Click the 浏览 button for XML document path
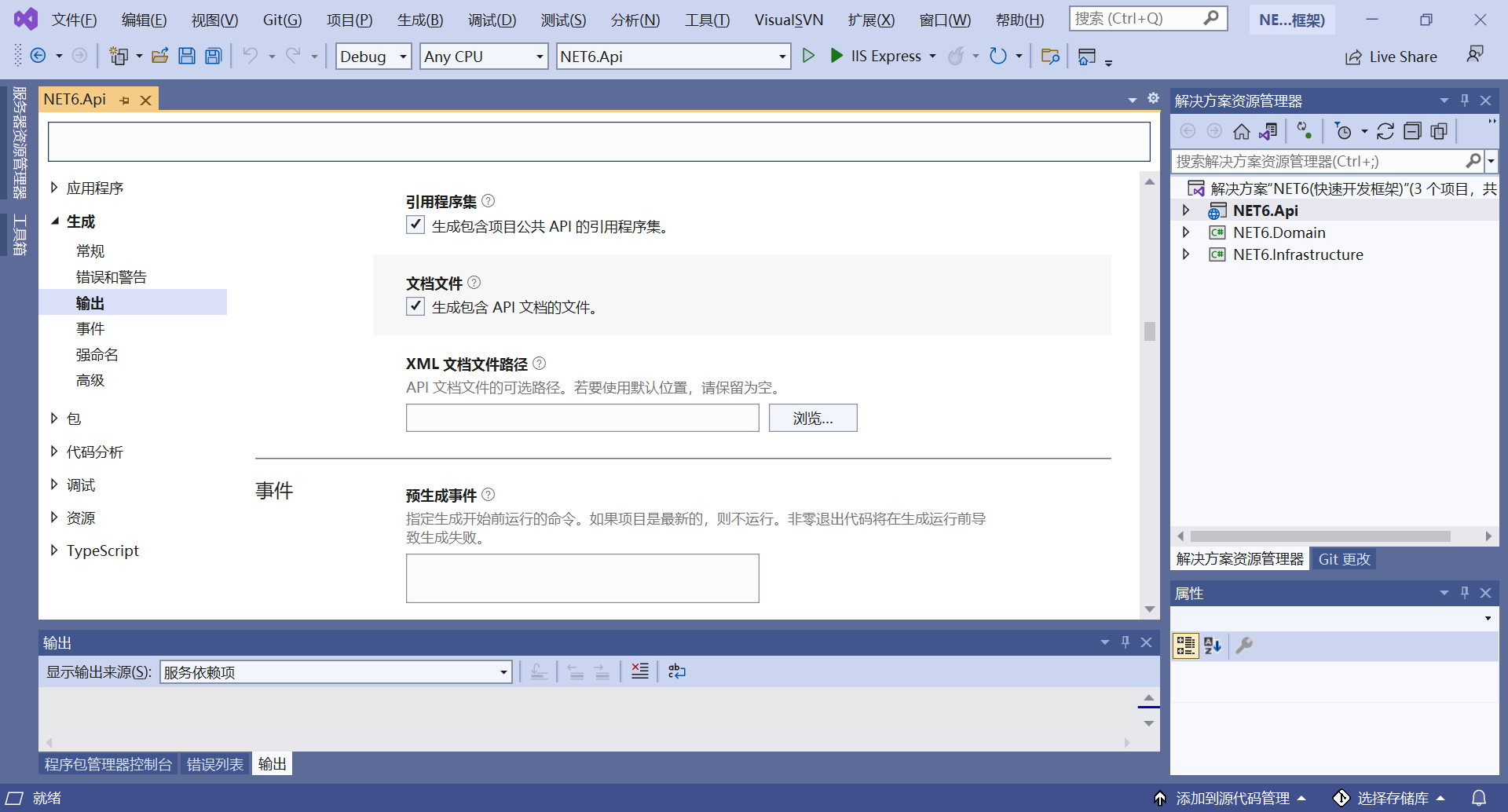The width and height of the screenshot is (1508, 812). 812,418
